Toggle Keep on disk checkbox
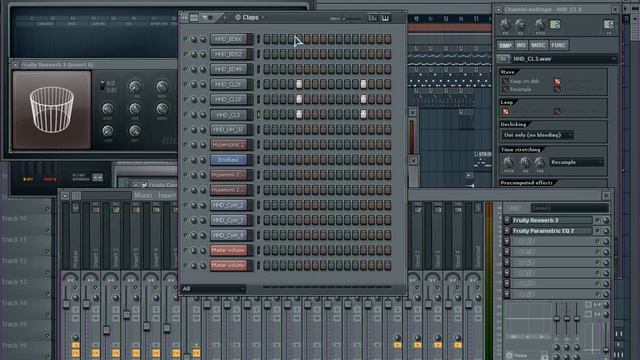This screenshot has height=360, width=640. click(506, 81)
